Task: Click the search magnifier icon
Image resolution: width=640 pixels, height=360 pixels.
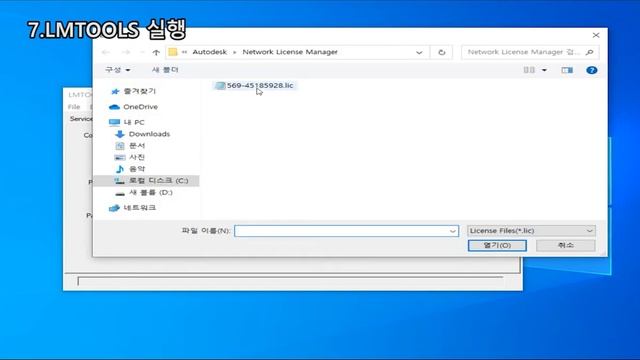Action: click(x=589, y=52)
